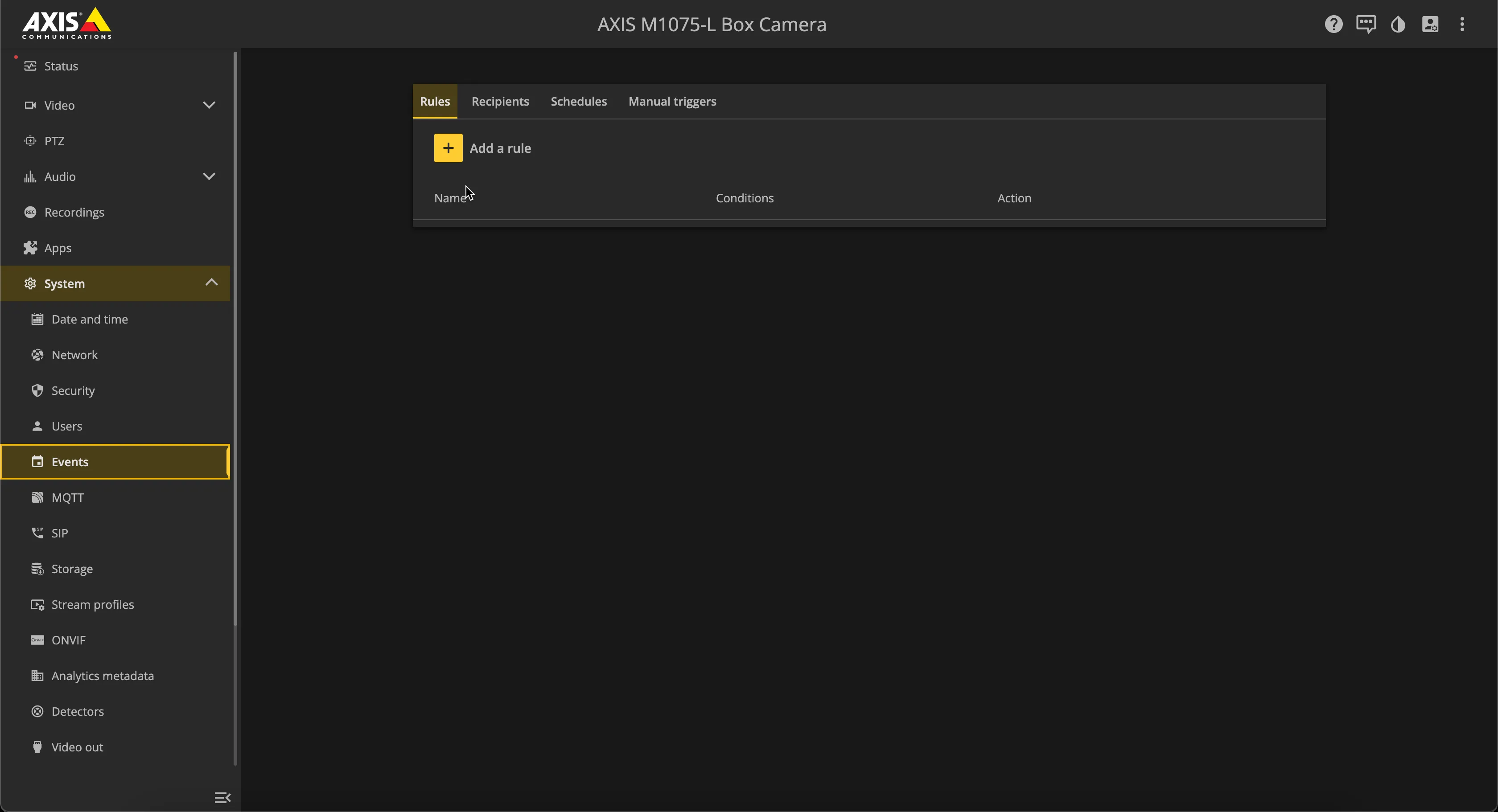Image resolution: width=1498 pixels, height=812 pixels.
Task: Open ONVIF settings
Action: tap(115, 640)
